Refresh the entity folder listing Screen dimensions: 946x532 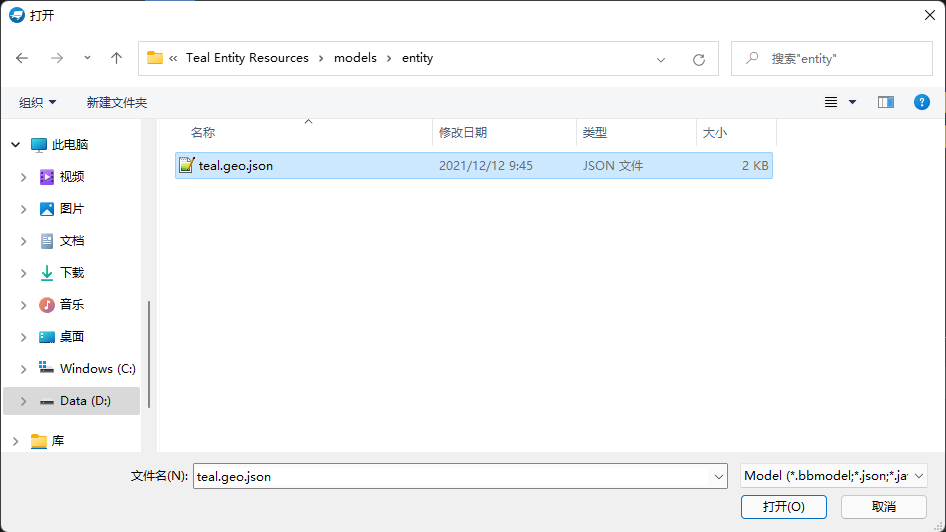tap(699, 59)
